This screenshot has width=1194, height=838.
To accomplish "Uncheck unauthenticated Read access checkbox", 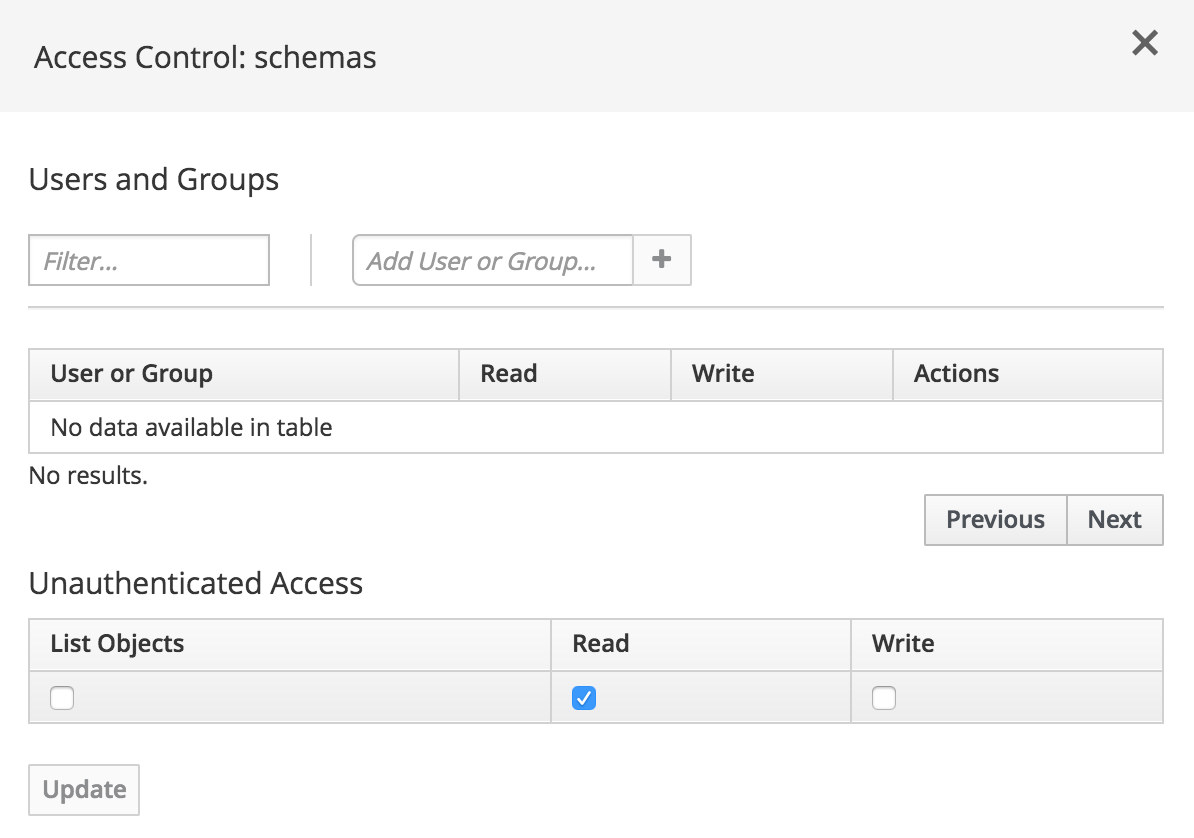I will 584,698.
